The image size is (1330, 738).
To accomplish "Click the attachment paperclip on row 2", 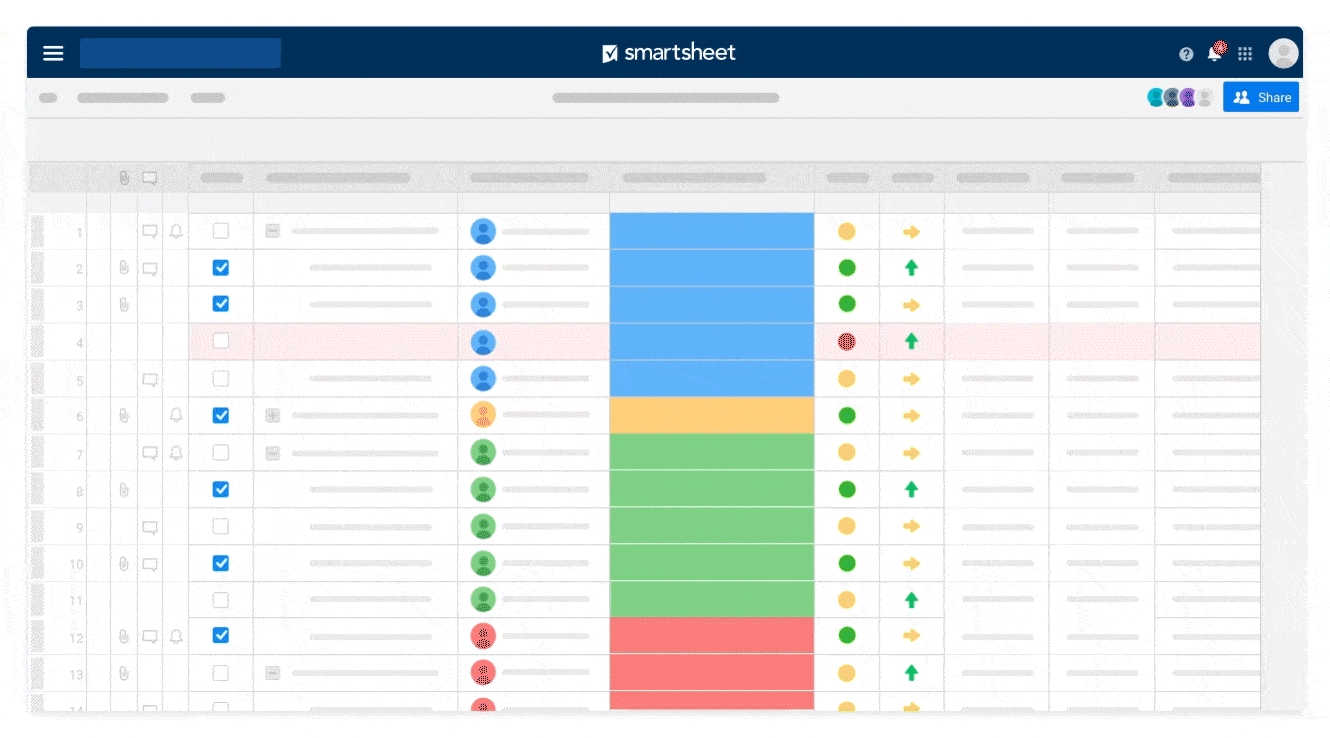I will [123, 268].
